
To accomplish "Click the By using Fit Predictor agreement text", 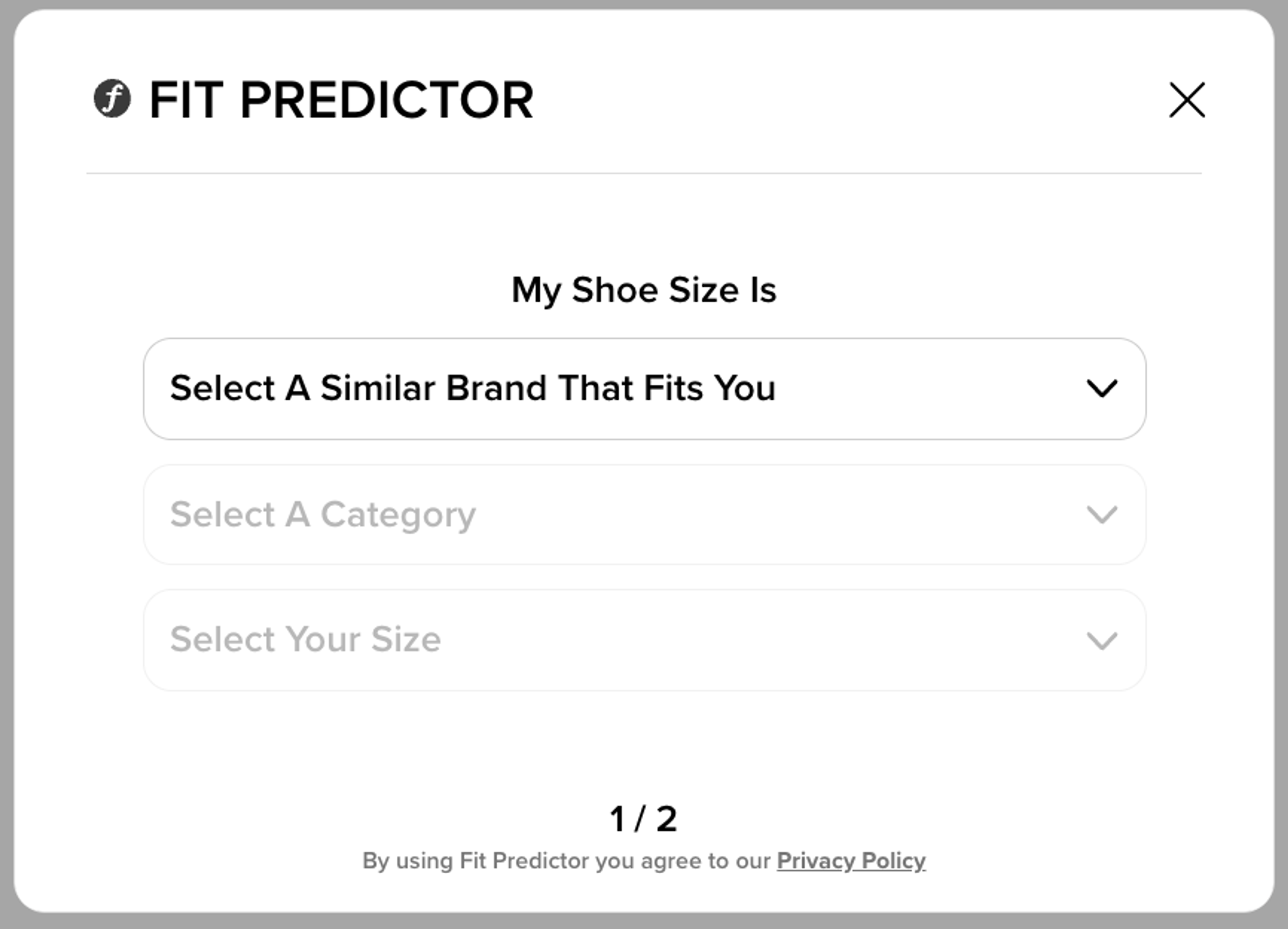I will coord(566,861).
